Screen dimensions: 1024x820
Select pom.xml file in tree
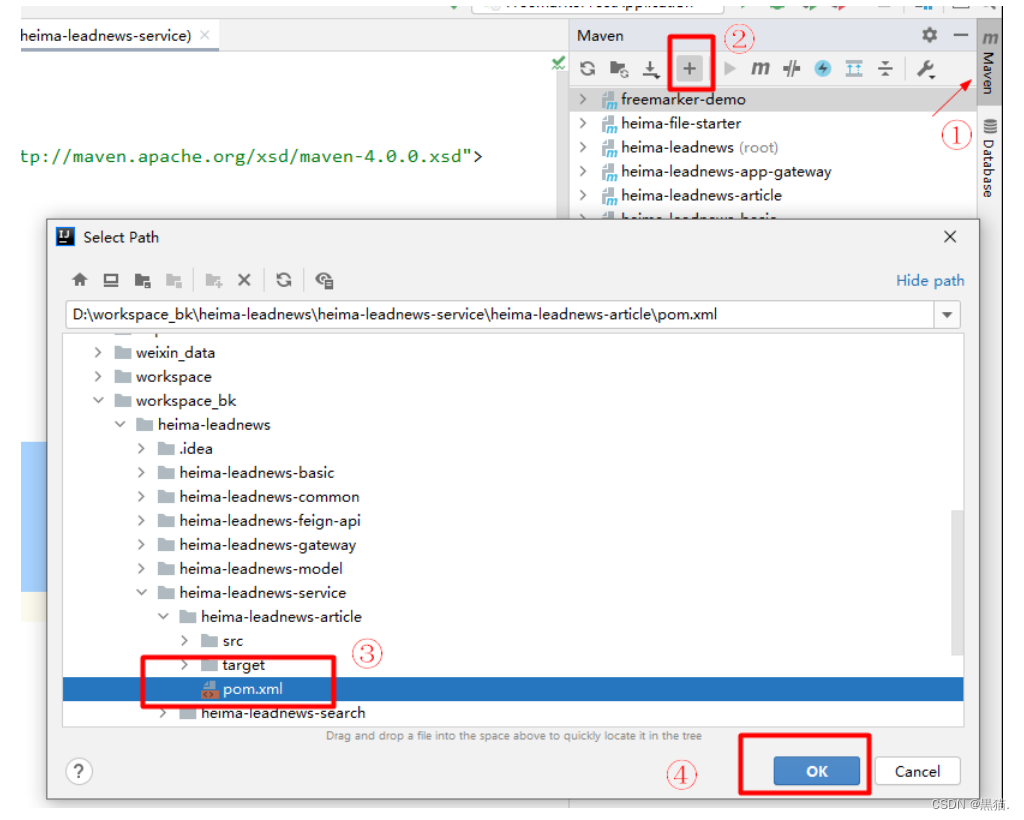(x=513, y=689)
